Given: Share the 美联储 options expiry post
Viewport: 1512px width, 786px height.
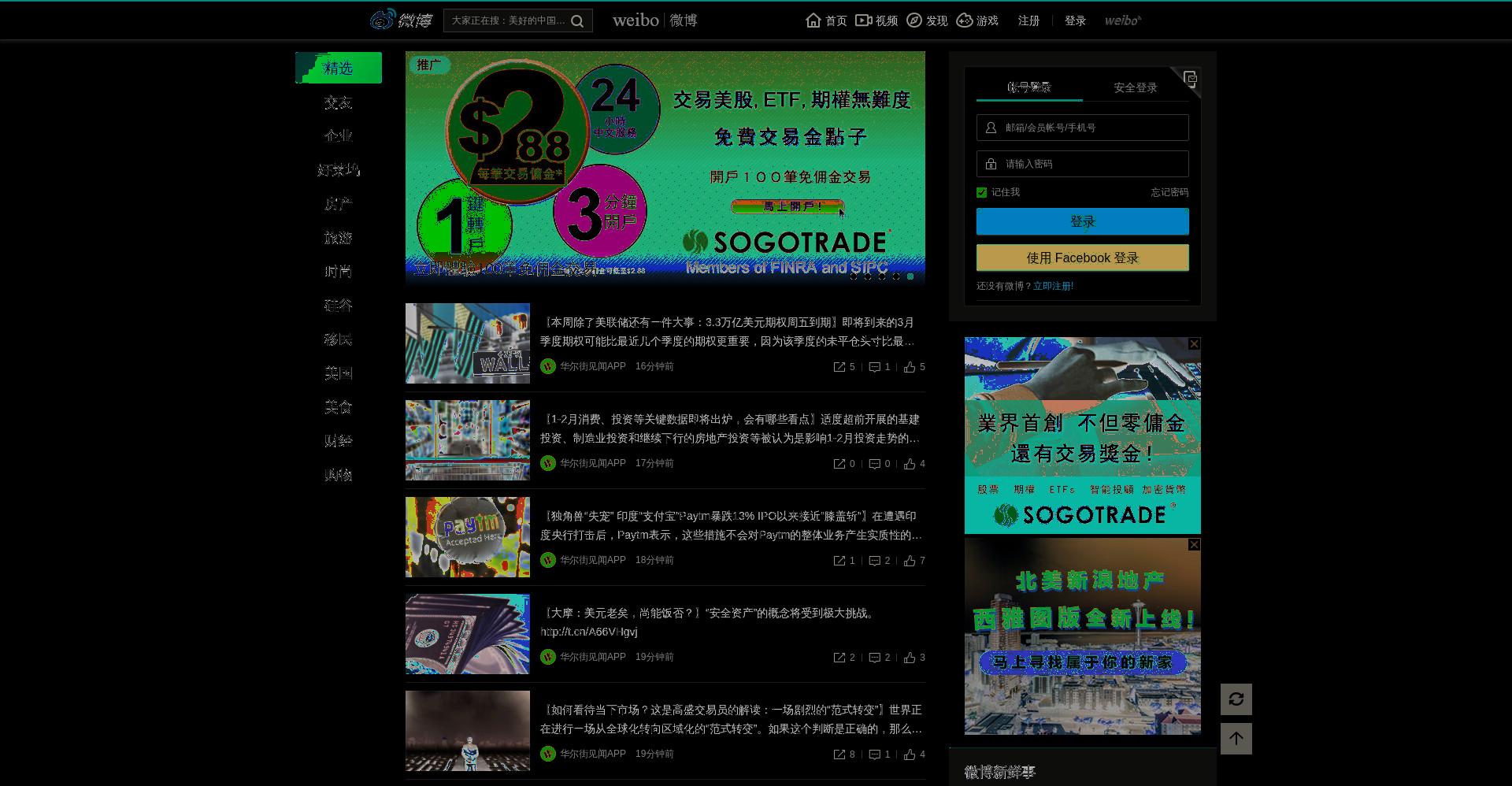Looking at the screenshot, I should coord(839,367).
